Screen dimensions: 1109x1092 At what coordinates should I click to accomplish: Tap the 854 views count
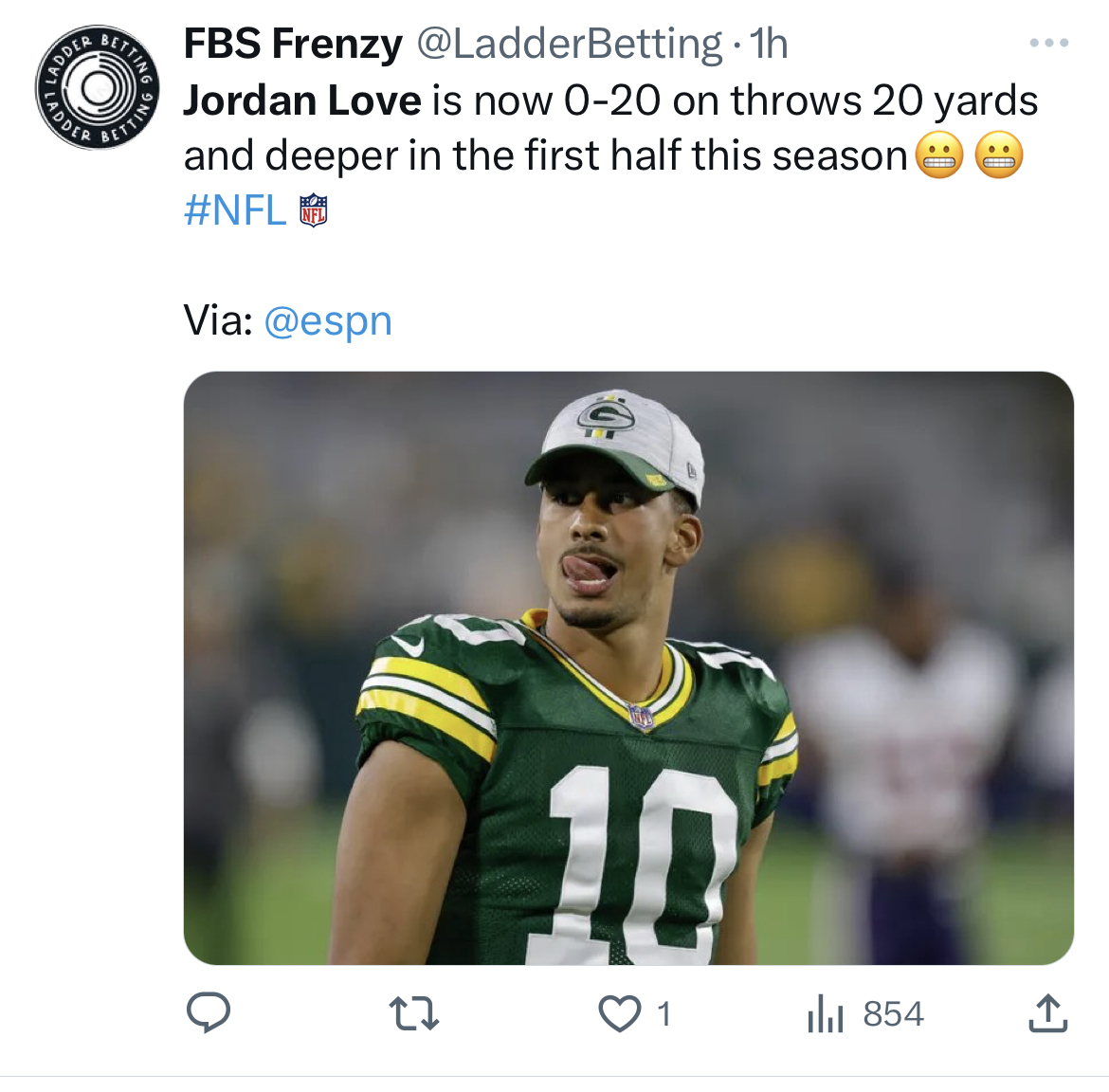(x=893, y=1013)
